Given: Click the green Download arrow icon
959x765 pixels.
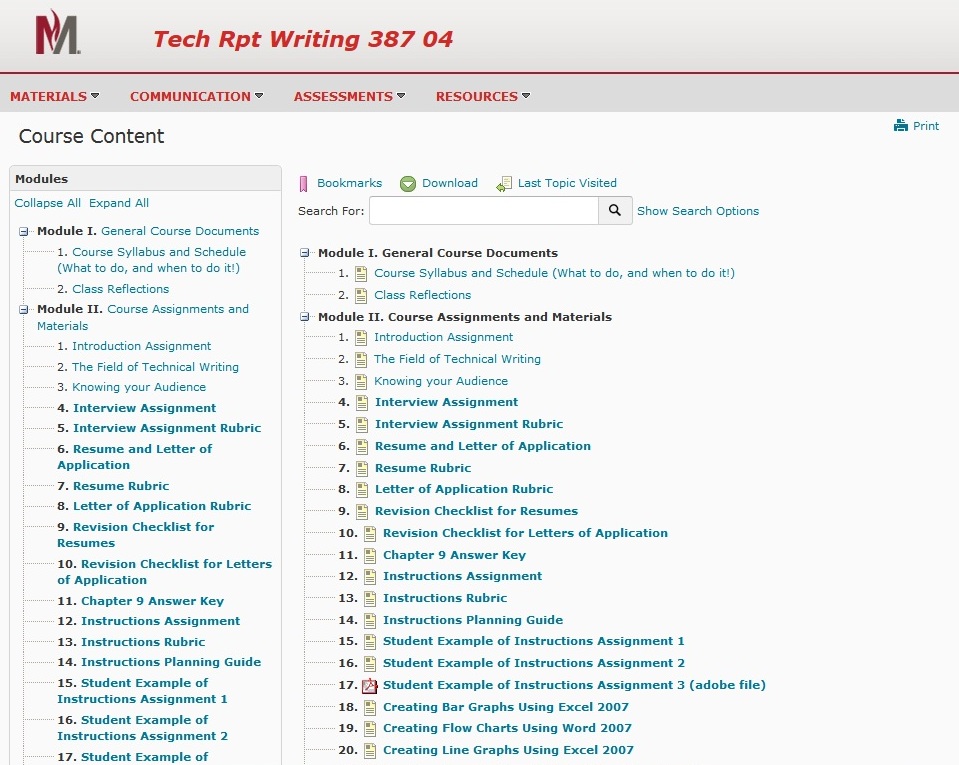Looking at the screenshot, I should pyautogui.click(x=408, y=184).
